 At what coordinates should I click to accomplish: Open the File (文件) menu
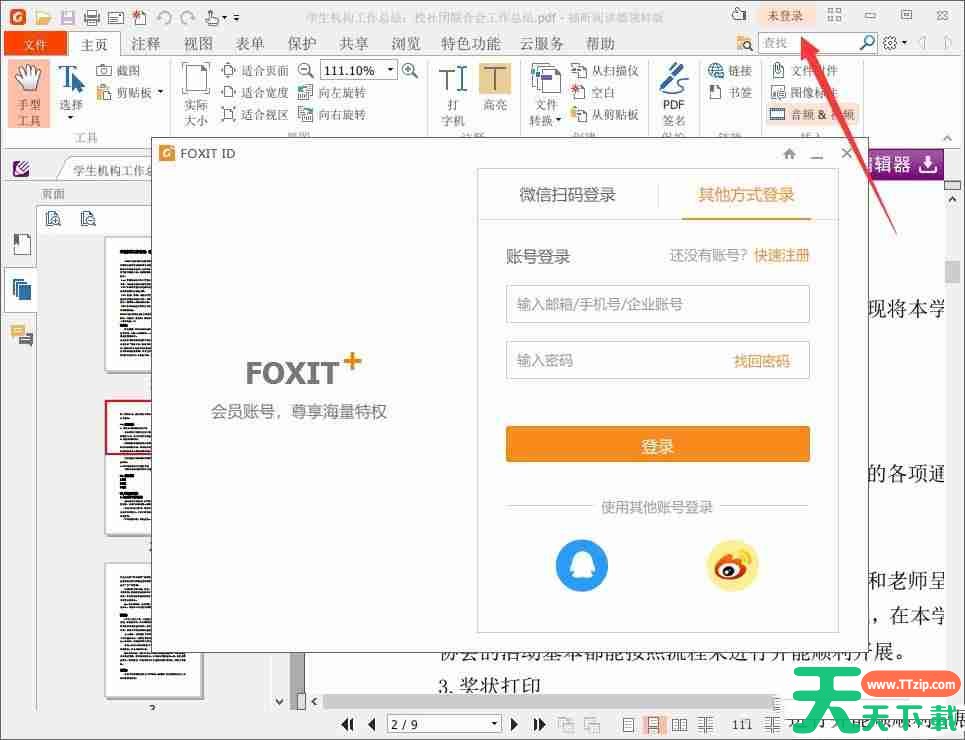(35, 44)
